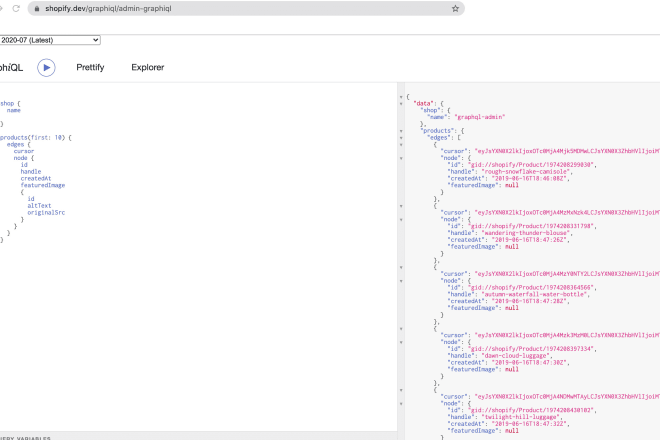The width and height of the screenshot is (660, 440).
Task: Click "cursor" in the query editor
Action: tap(24, 151)
